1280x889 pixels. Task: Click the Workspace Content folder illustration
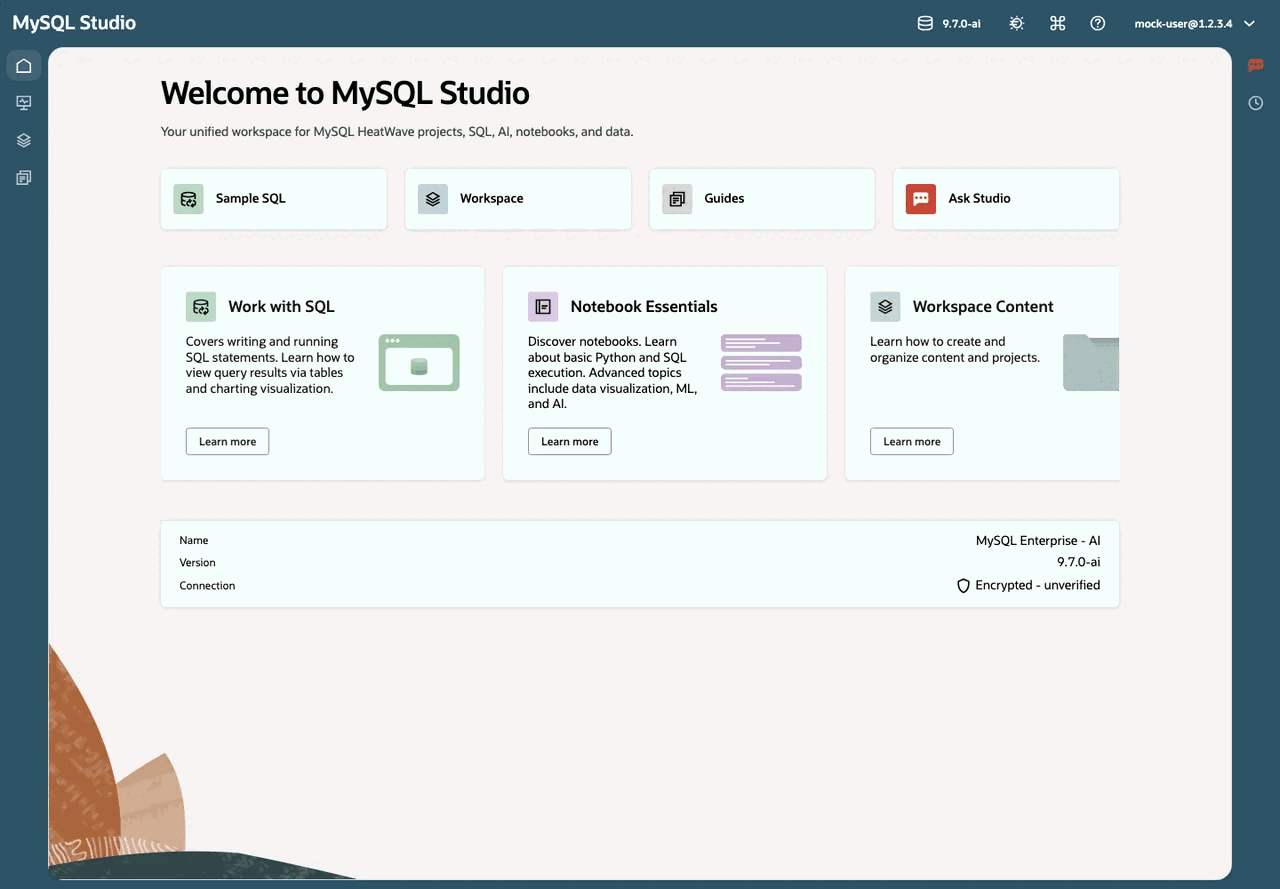tap(1091, 363)
